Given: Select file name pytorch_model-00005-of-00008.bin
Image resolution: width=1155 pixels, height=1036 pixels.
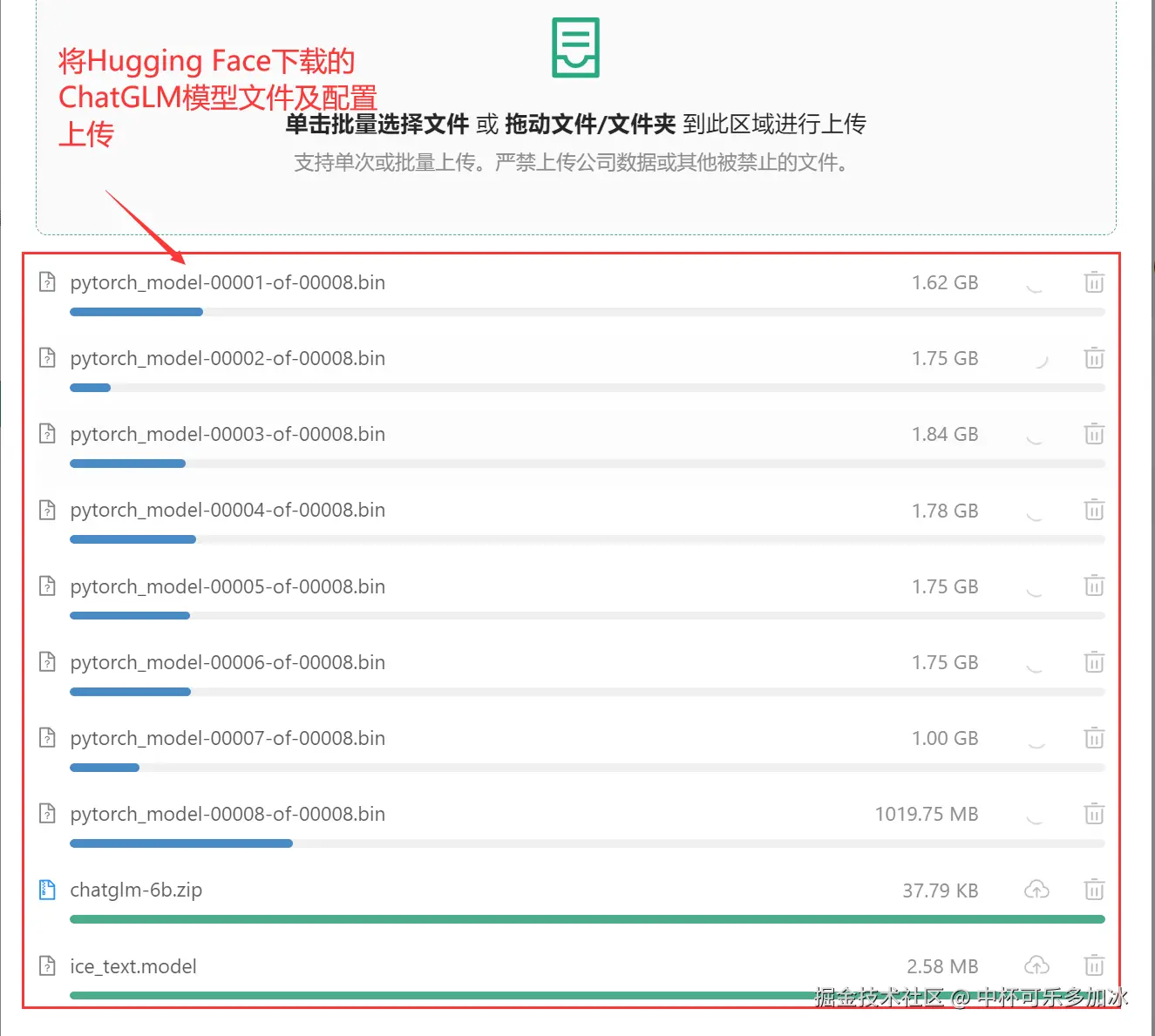Looking at the screenshot, I should (228, 586).
